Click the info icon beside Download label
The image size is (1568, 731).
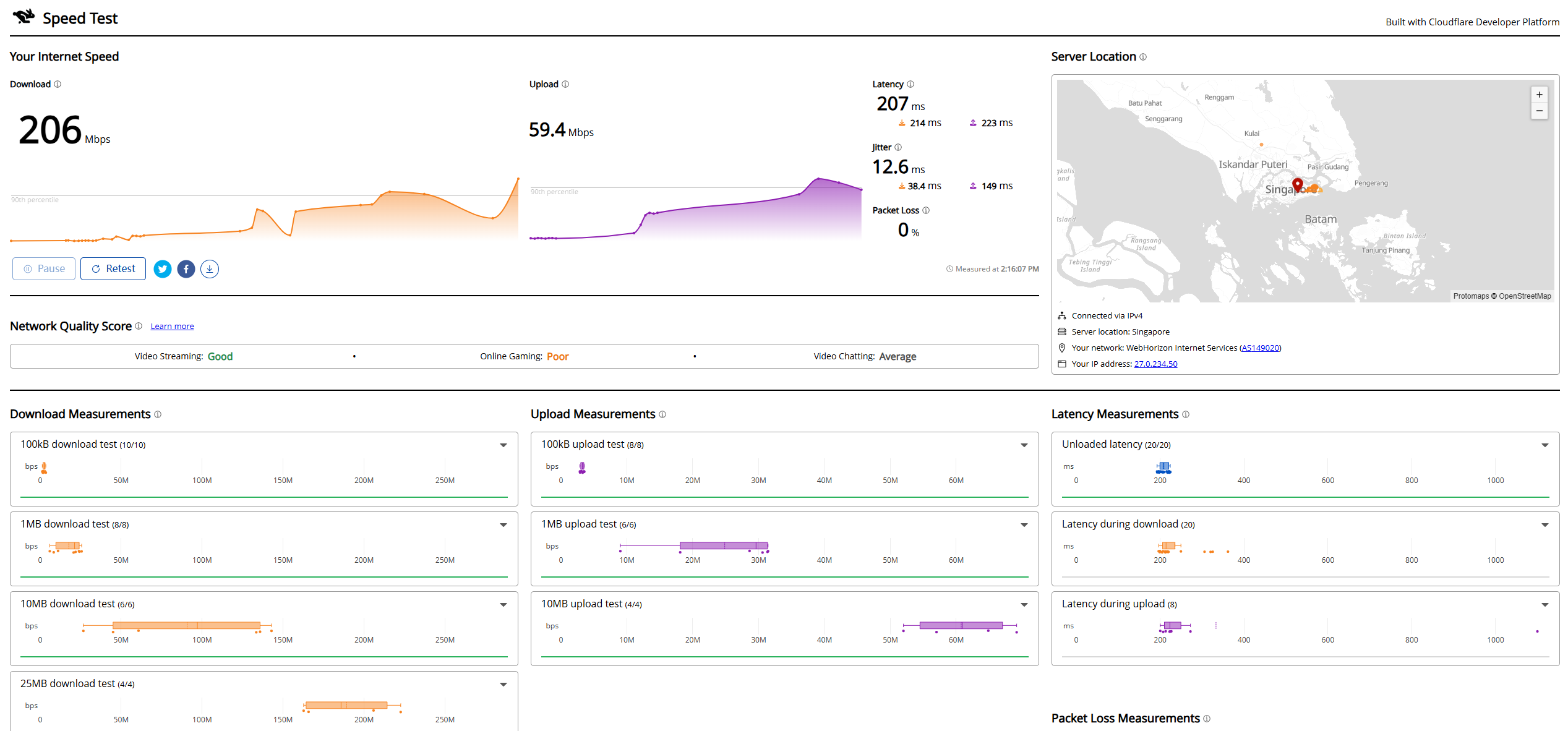(58, 84)
